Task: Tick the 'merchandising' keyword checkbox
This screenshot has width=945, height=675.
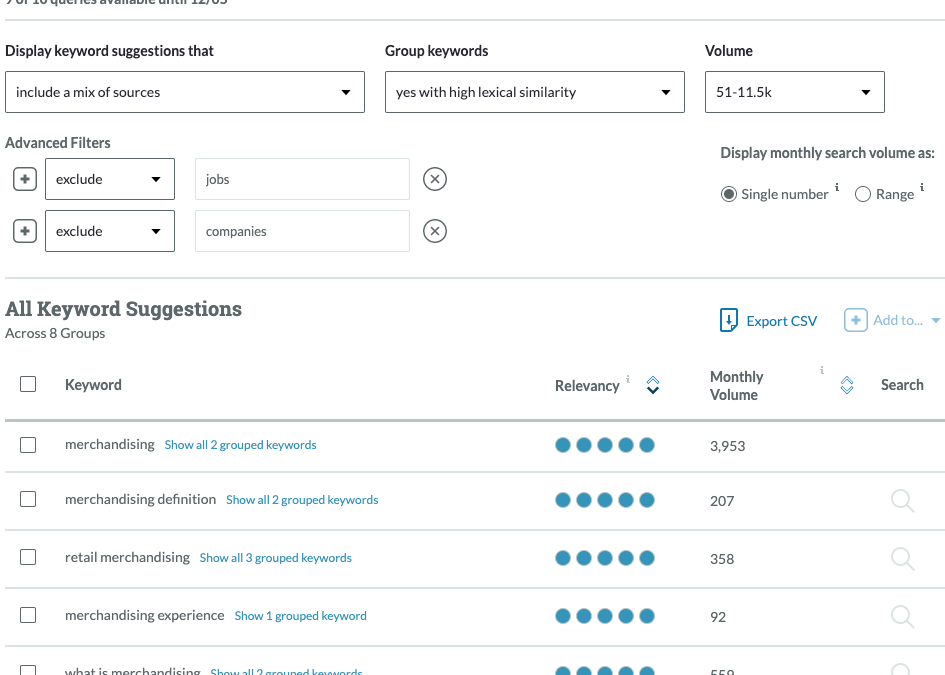Action: coord(28,445)
